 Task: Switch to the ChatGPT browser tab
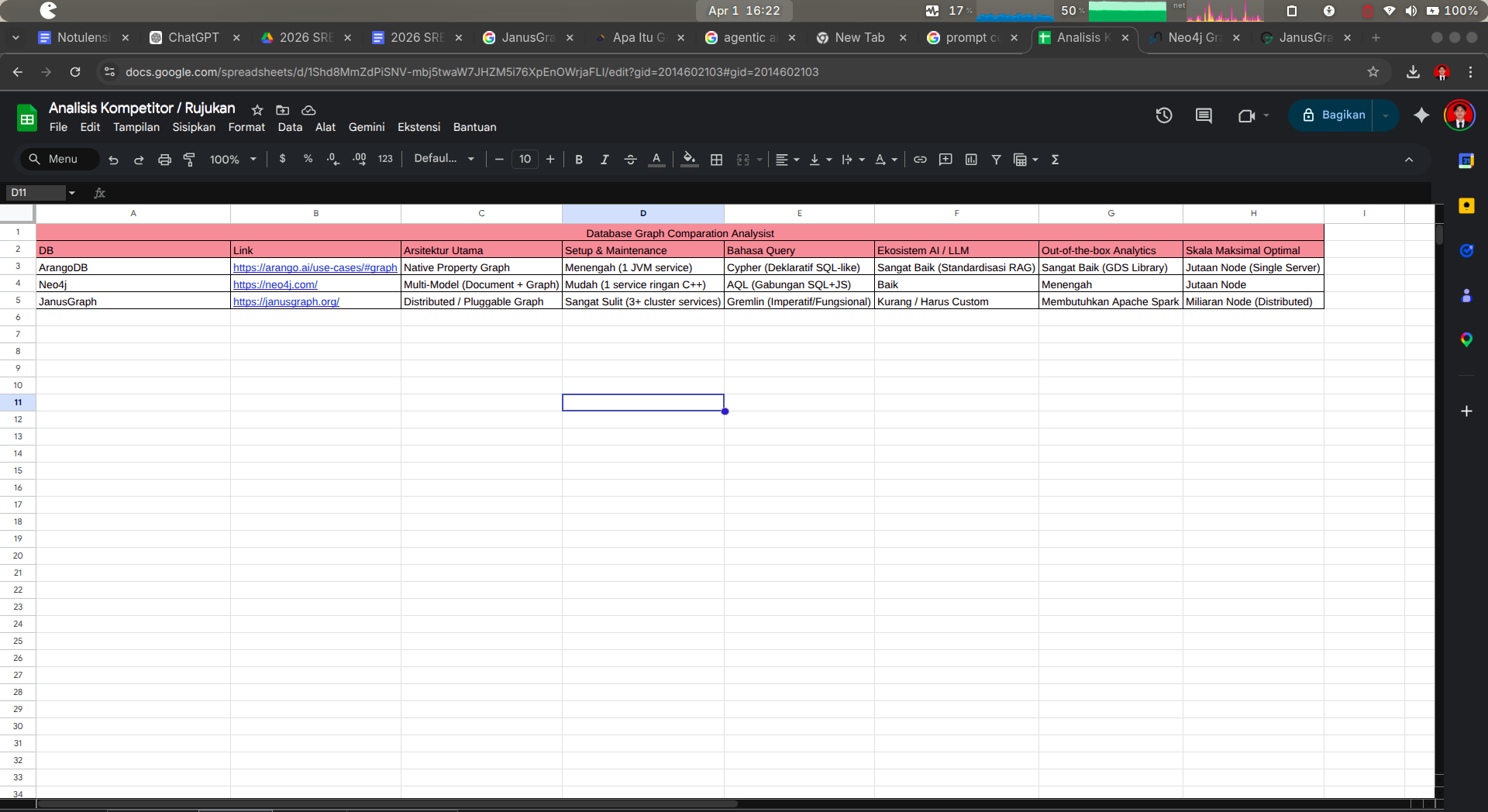coord(194,37)
